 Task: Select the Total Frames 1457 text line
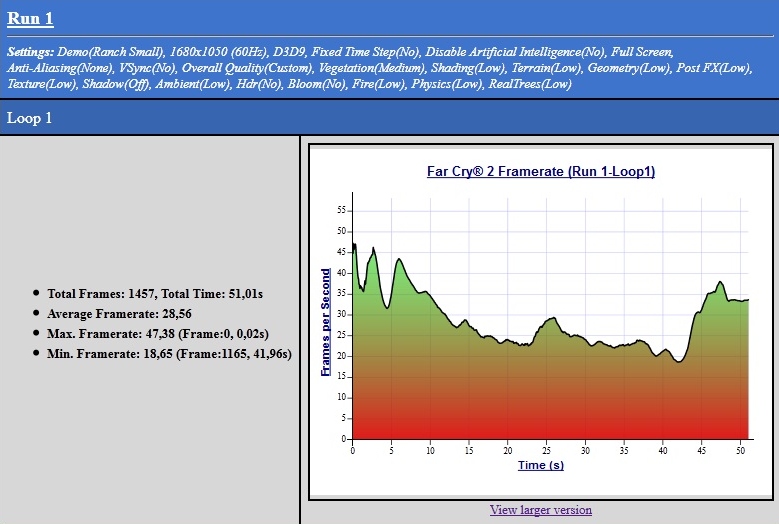(155, 294)
